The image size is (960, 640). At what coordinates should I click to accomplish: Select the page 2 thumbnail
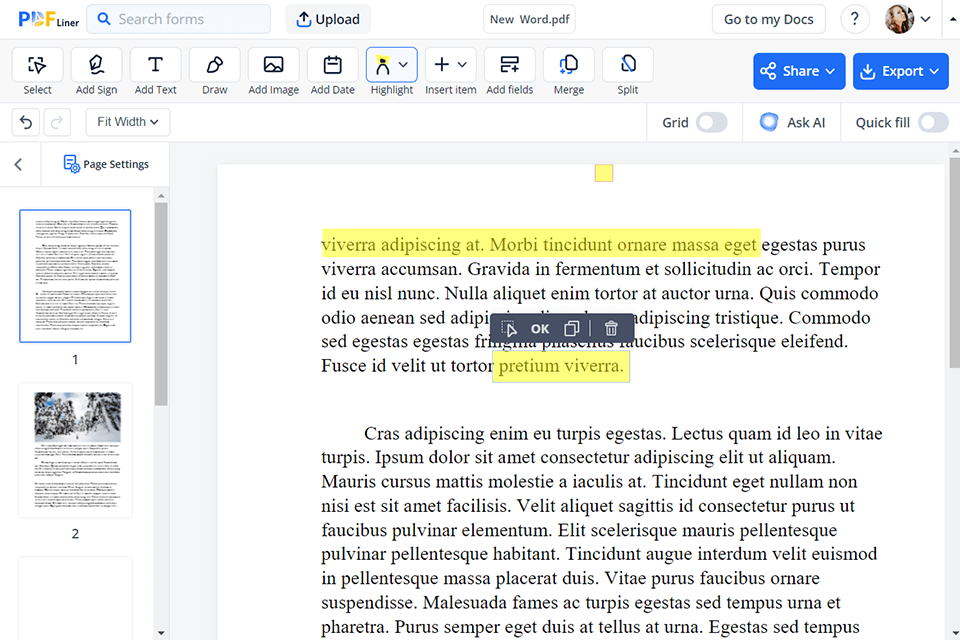[75, 450]
